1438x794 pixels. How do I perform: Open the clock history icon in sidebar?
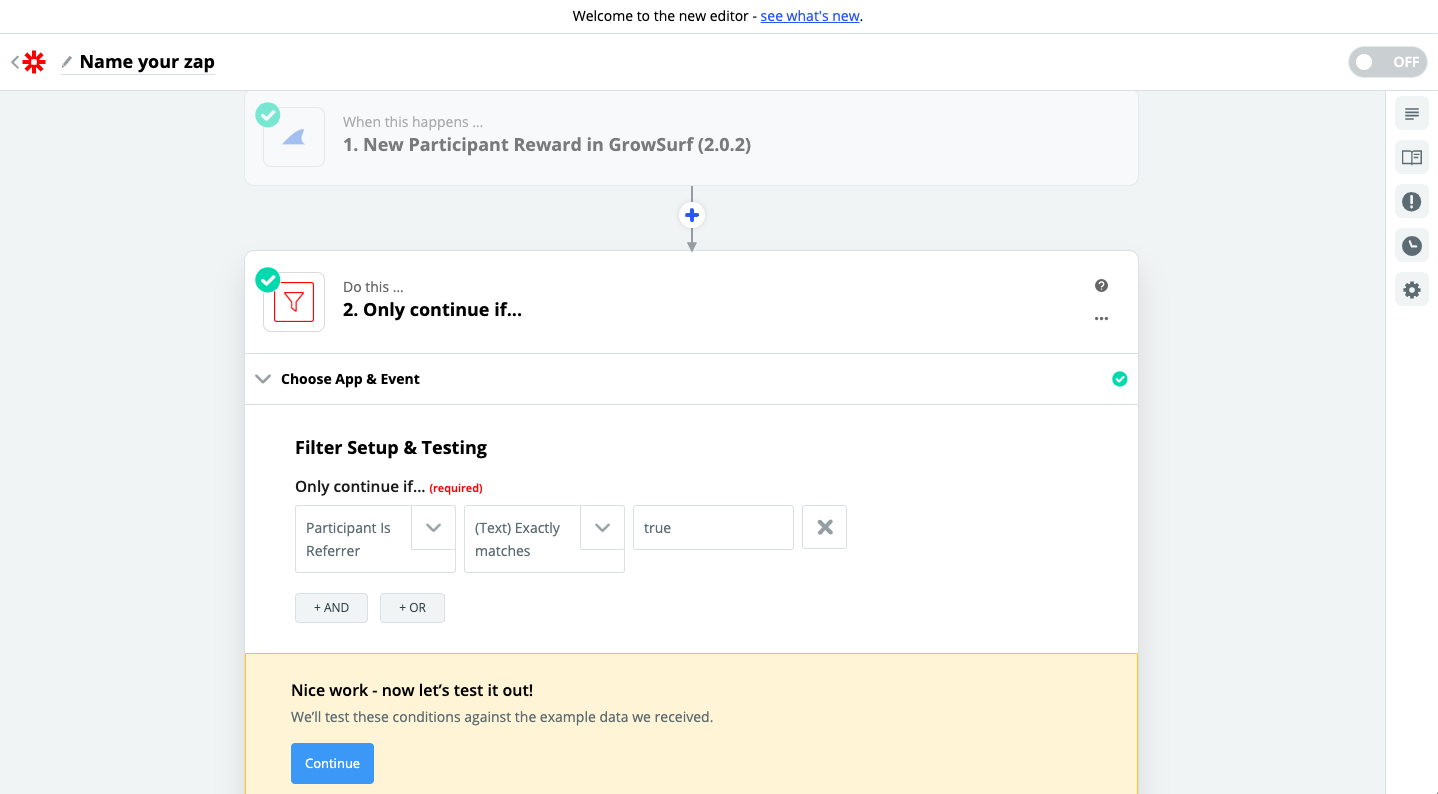(x=1412, y=245)
